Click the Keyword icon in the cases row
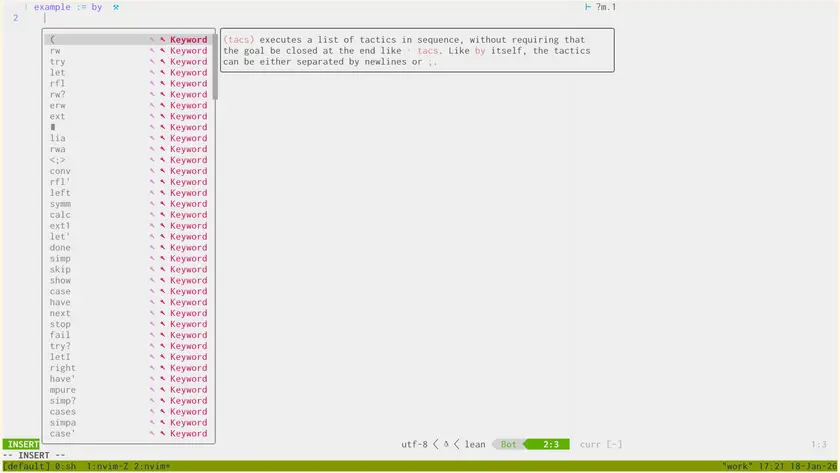This screenshot has width=840, height=473. (x=163, y=412)
